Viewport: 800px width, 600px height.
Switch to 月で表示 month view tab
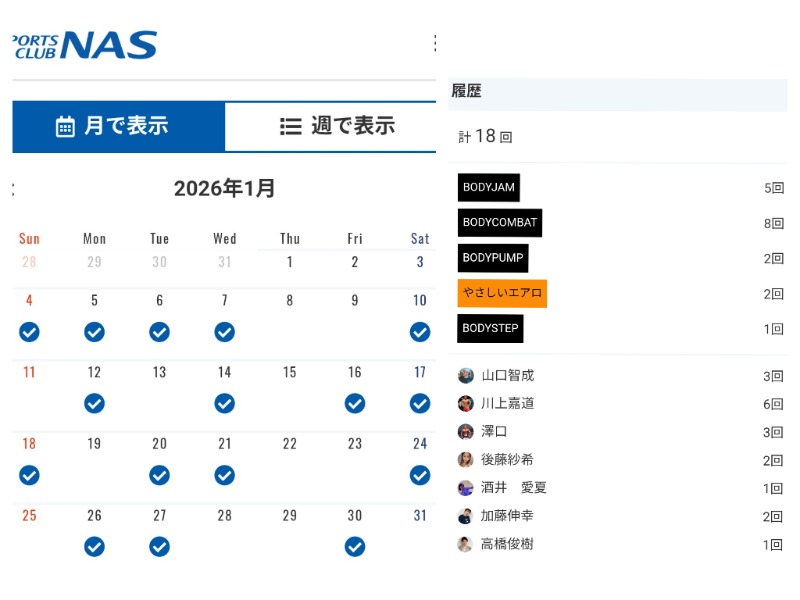tap(118, 126)
